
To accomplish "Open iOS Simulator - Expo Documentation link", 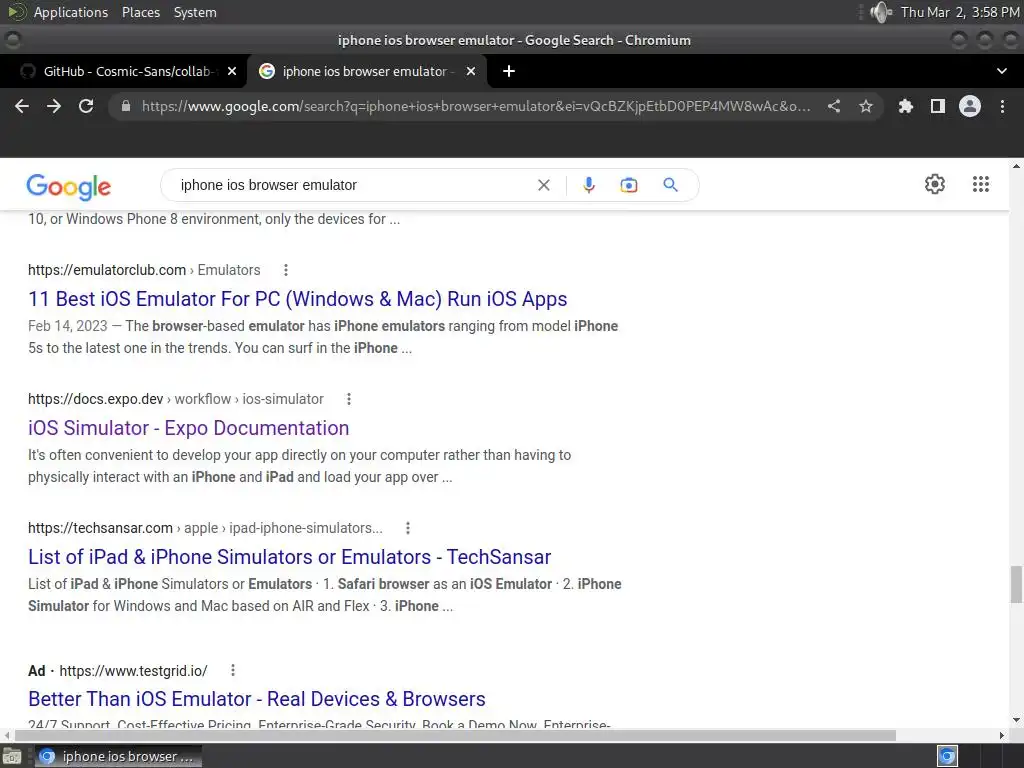I will pos(188,428).
